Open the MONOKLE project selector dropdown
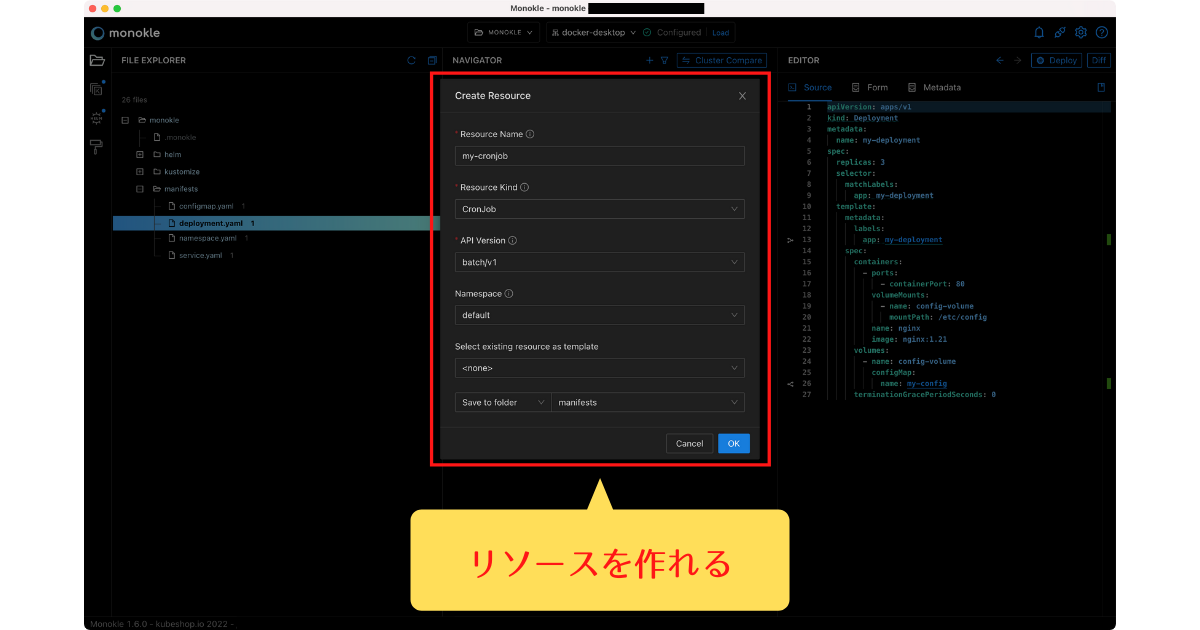 point(504,32)
